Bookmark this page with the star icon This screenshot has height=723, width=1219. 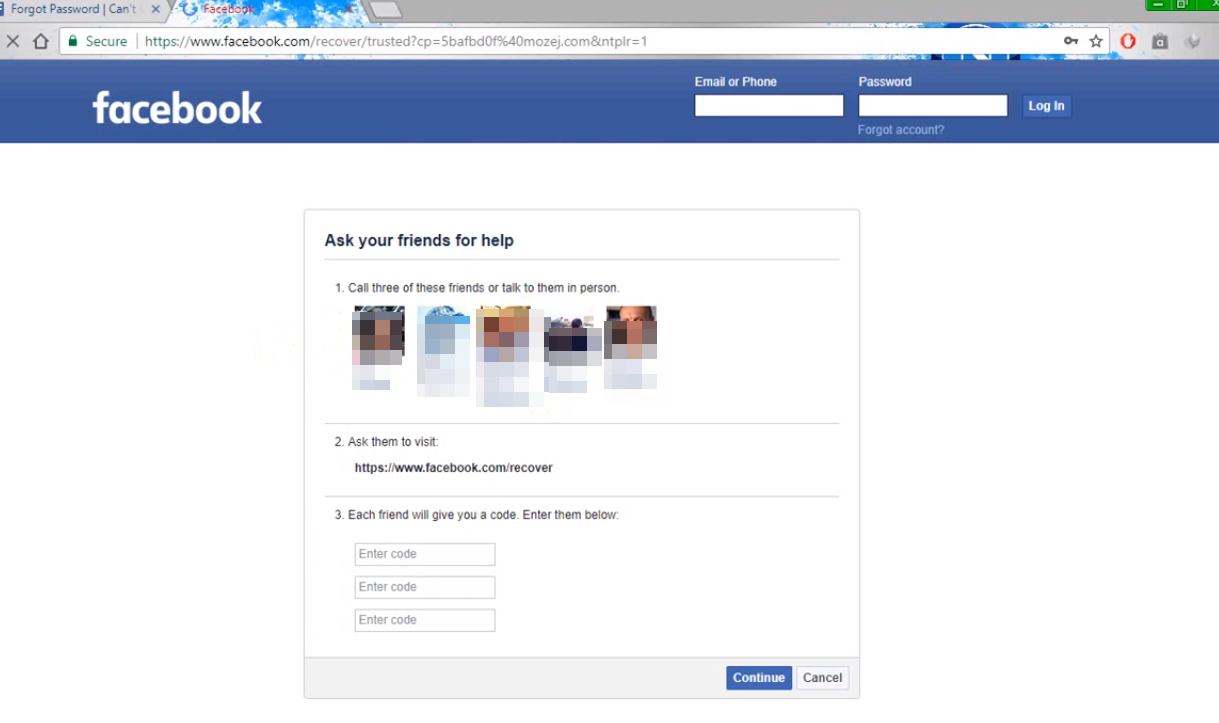tap(1096, 41)
